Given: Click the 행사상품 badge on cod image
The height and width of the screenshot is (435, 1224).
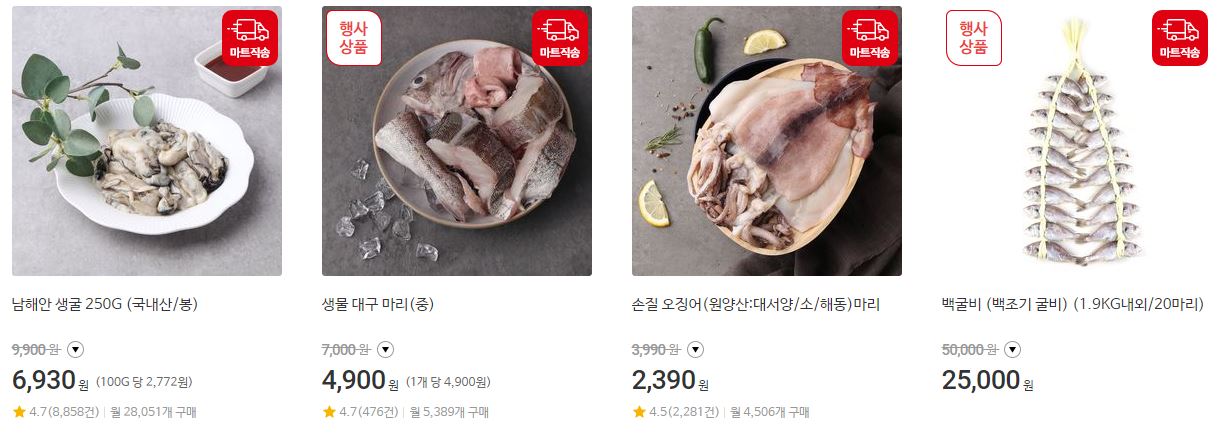Looking at the screenshot, I should pyautogui.click(x=354, y=38).
